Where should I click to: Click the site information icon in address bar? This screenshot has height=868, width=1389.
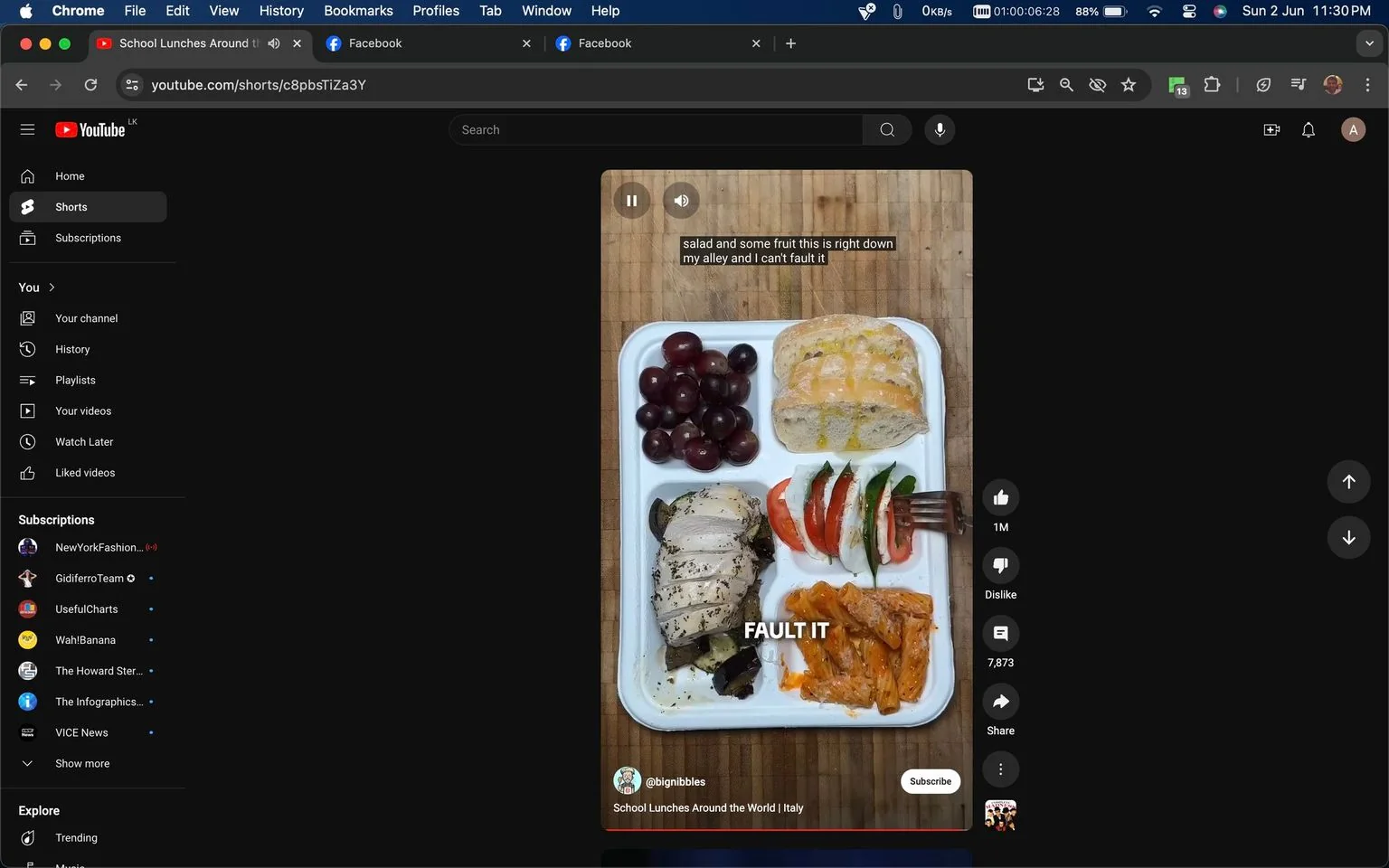click(132, 84)
